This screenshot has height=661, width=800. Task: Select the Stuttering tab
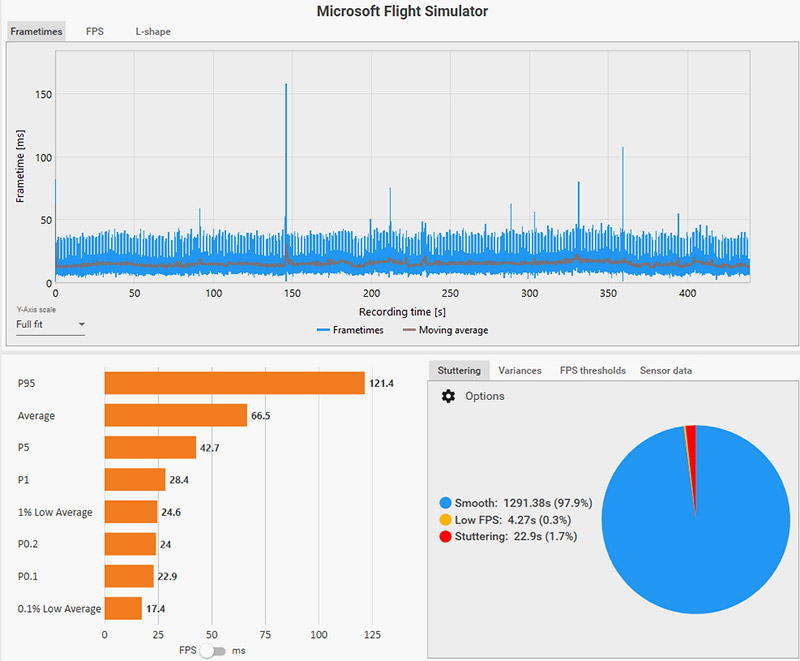[459, 371]
